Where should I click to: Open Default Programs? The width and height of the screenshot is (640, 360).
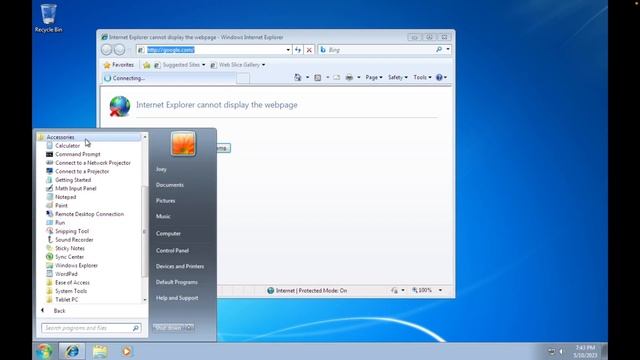[x=176, y=282]
